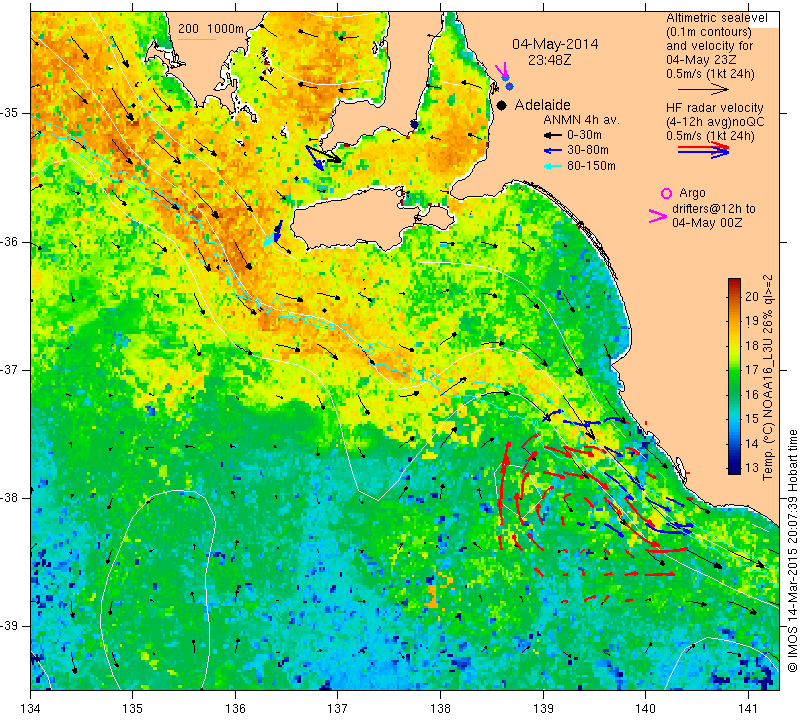The height and width of the screenshot is (720, 800).
Task: Click the ANMN 4h av. legend heading
Action: pos(581,120)
